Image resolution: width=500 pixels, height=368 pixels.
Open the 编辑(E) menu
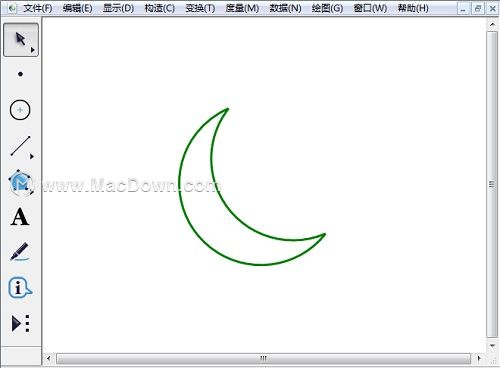tap(78, 8)
